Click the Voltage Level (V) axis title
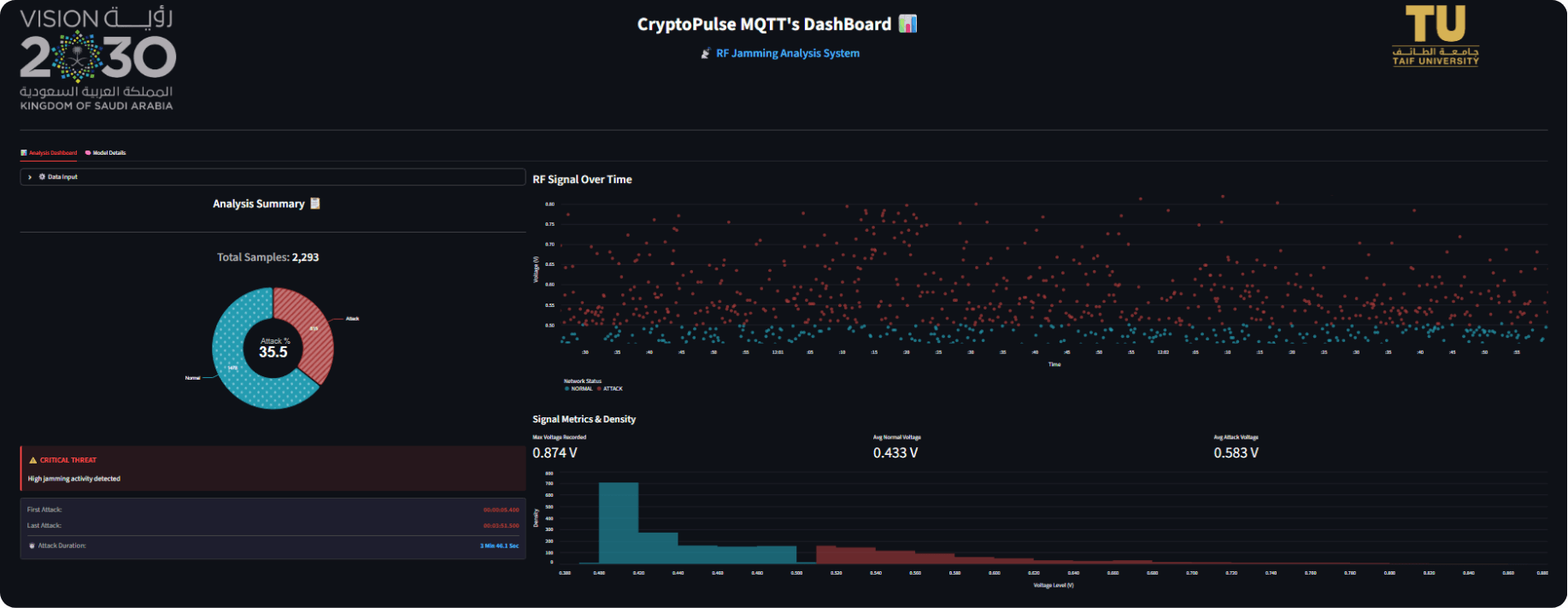1568x608 pixels. (x=1054, y=586)
